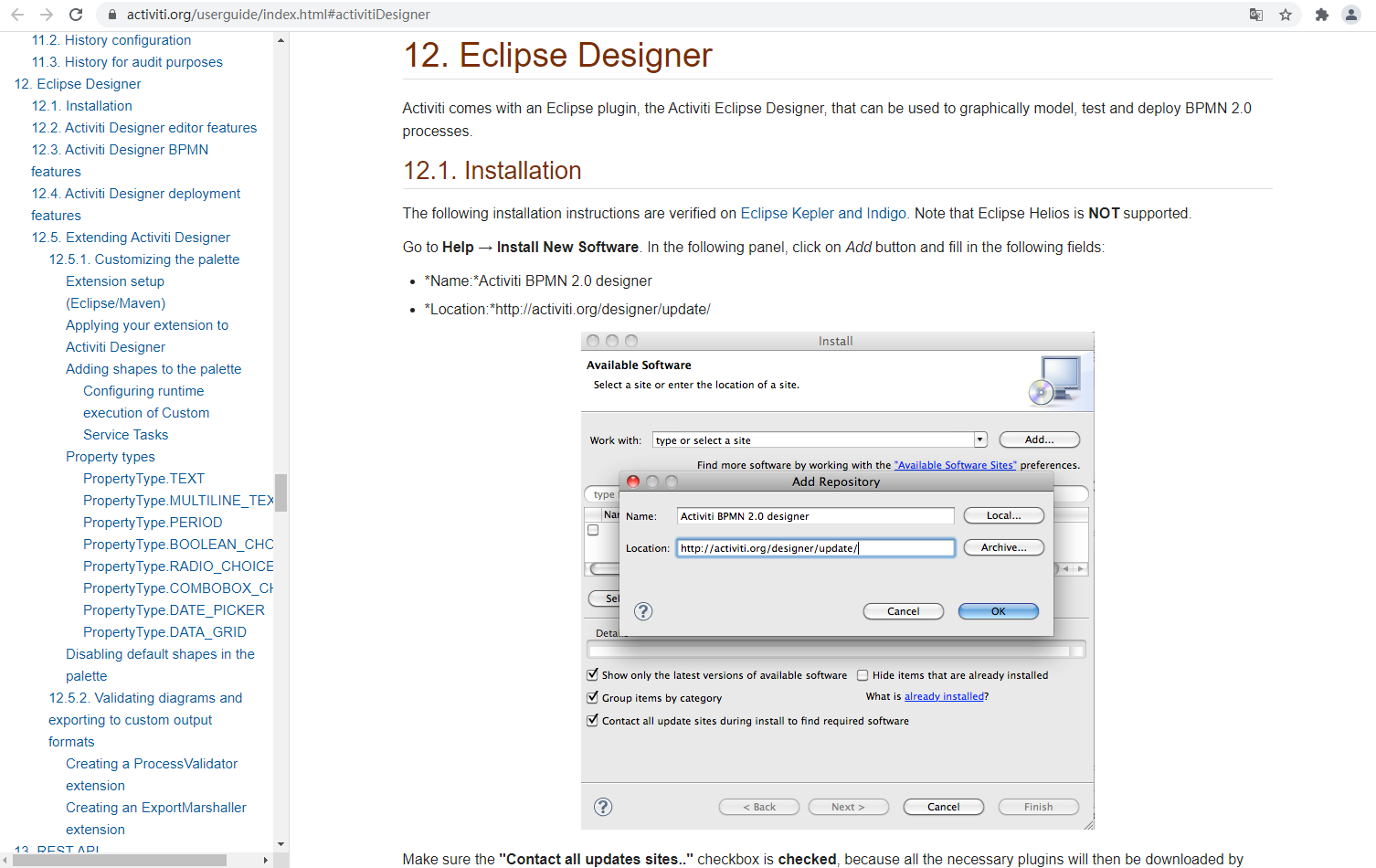Open '12.5.2. Validating diagrams and exporting' link
The width and height of the screenshot is (1376, 868).
[145, 720]
